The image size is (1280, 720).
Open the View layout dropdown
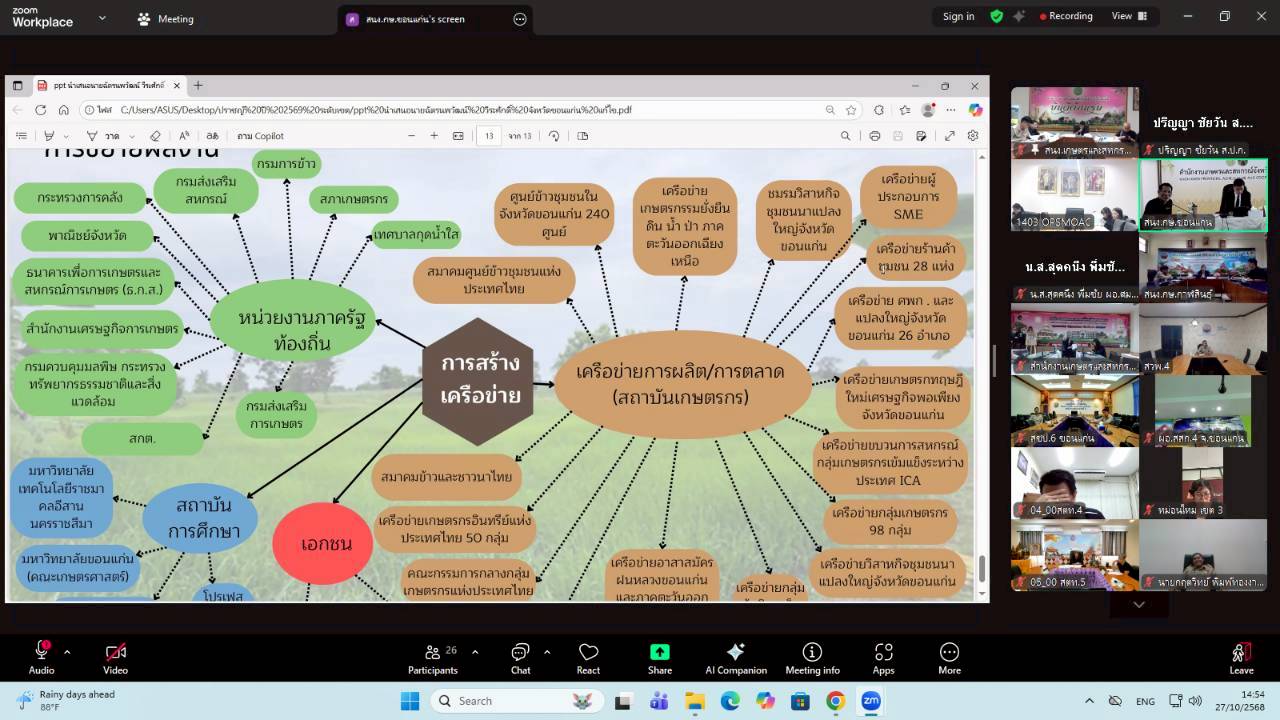(x=1128, y=16)
